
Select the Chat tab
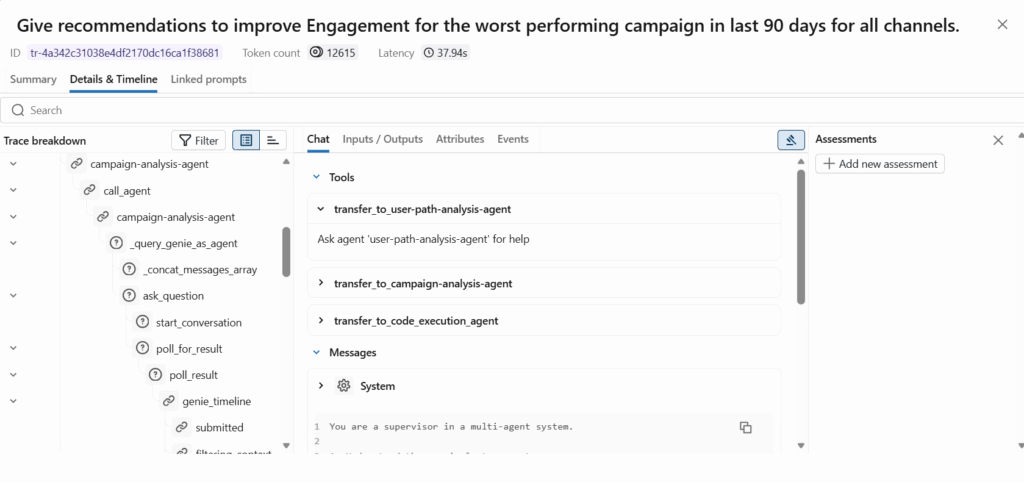click(318, 139)
